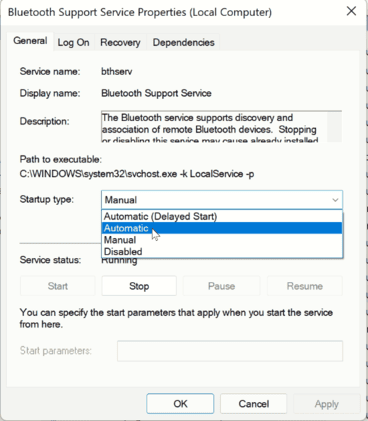This screenshot has width=368, height=421.
Task: Click the Apply button
Action: tap(327, 404)
